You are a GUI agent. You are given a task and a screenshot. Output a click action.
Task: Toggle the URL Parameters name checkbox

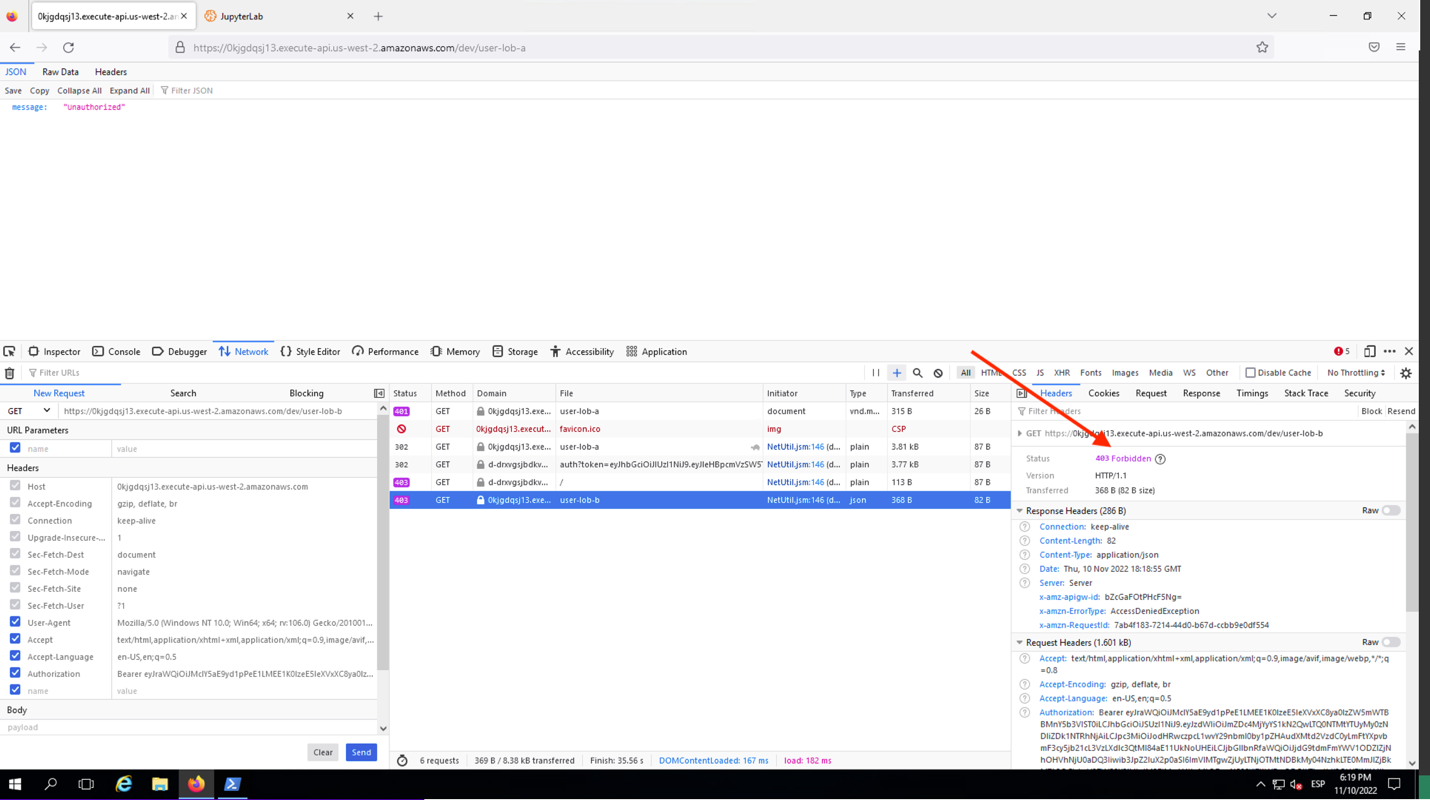click(x=15, y=448)
